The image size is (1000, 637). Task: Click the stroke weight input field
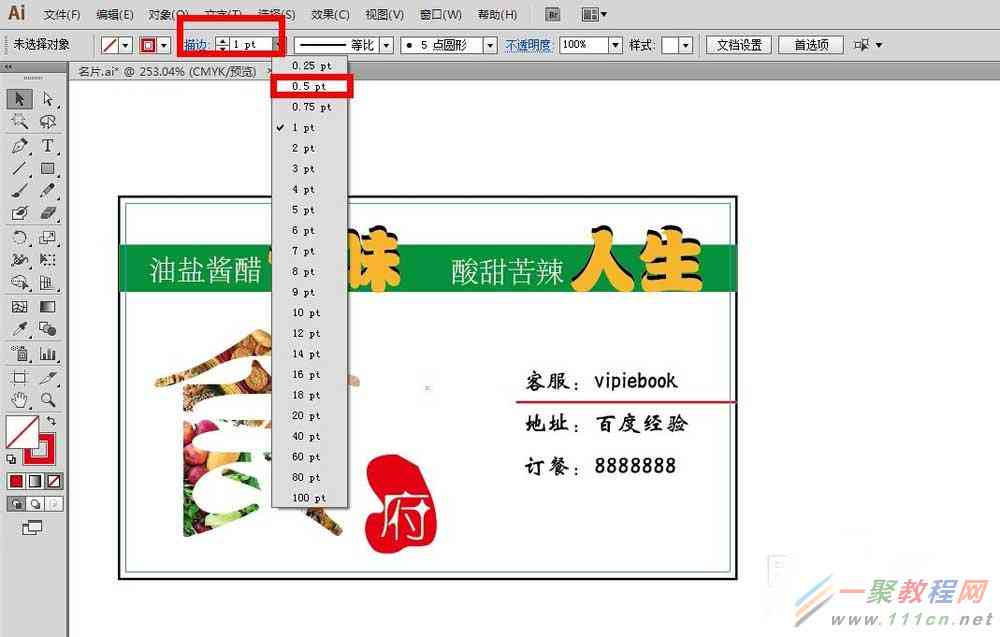pyautogui.click(x=251, y=45)
